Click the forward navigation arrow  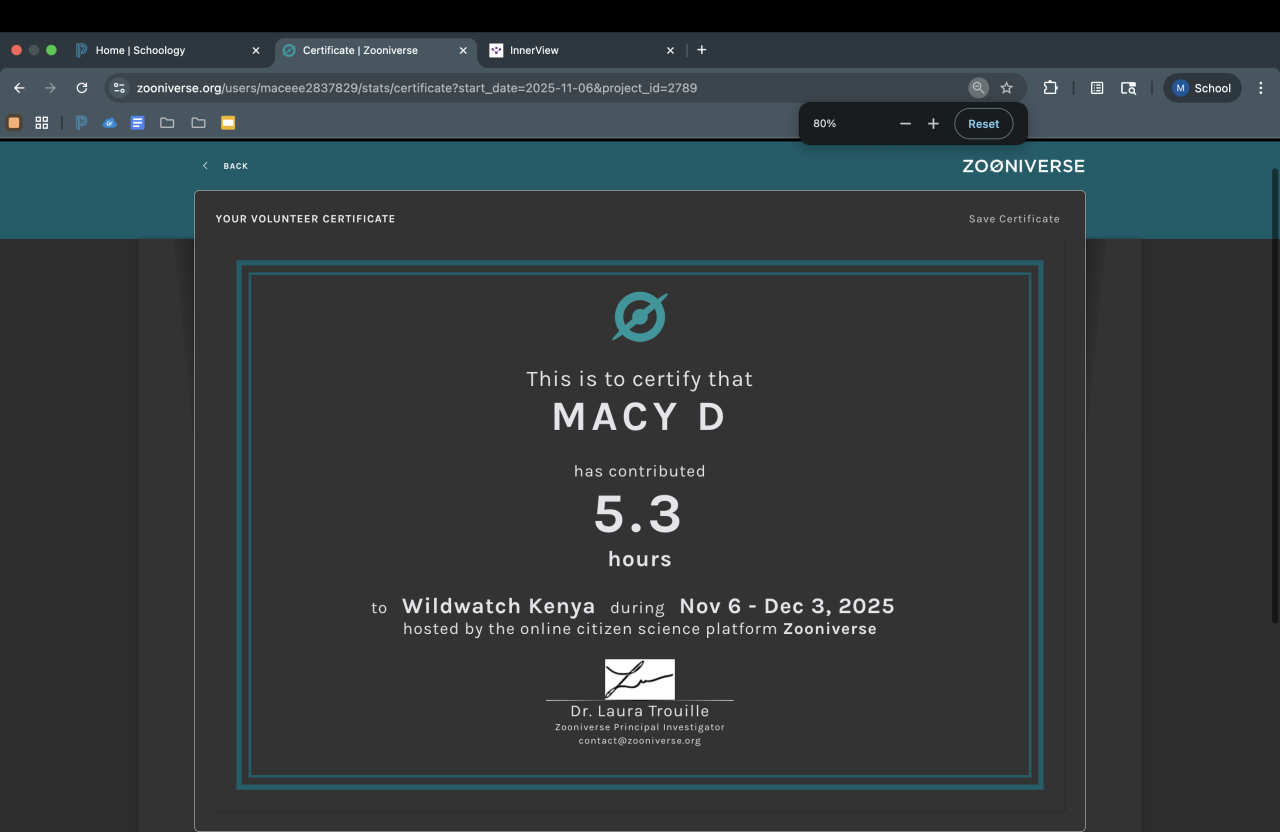click(x=50, y=88)
